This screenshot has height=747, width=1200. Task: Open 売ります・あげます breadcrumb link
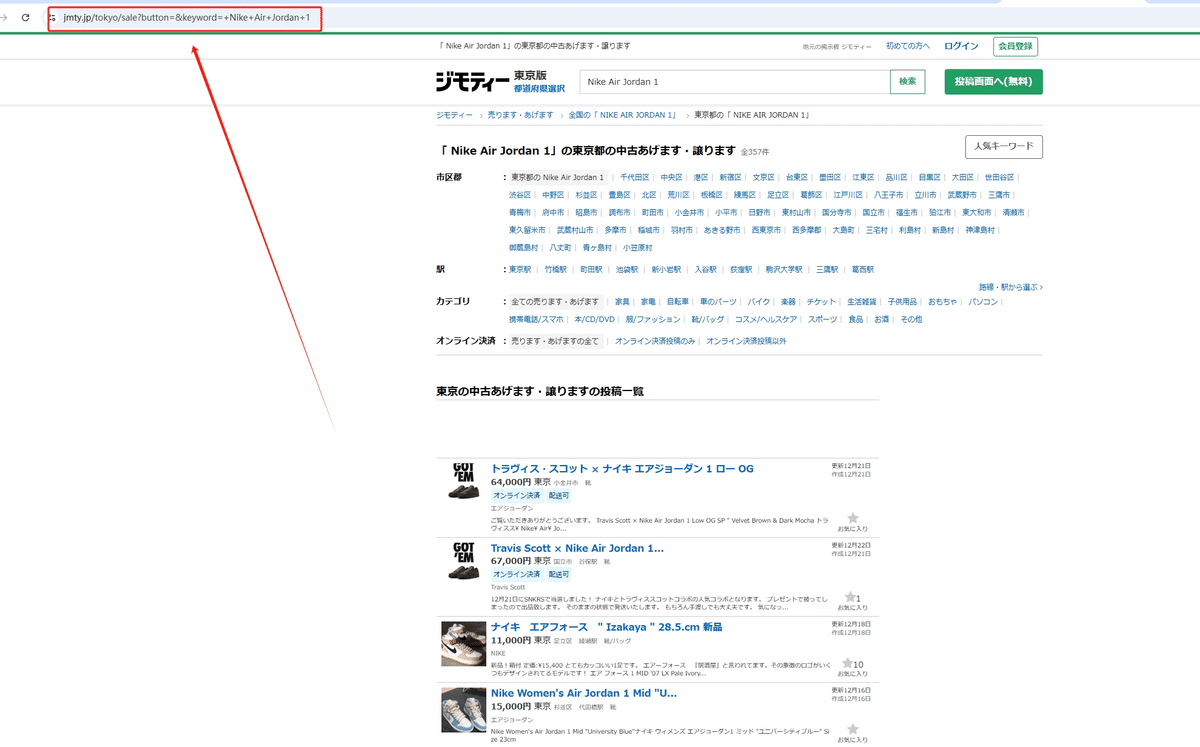(x=520, y=115)
